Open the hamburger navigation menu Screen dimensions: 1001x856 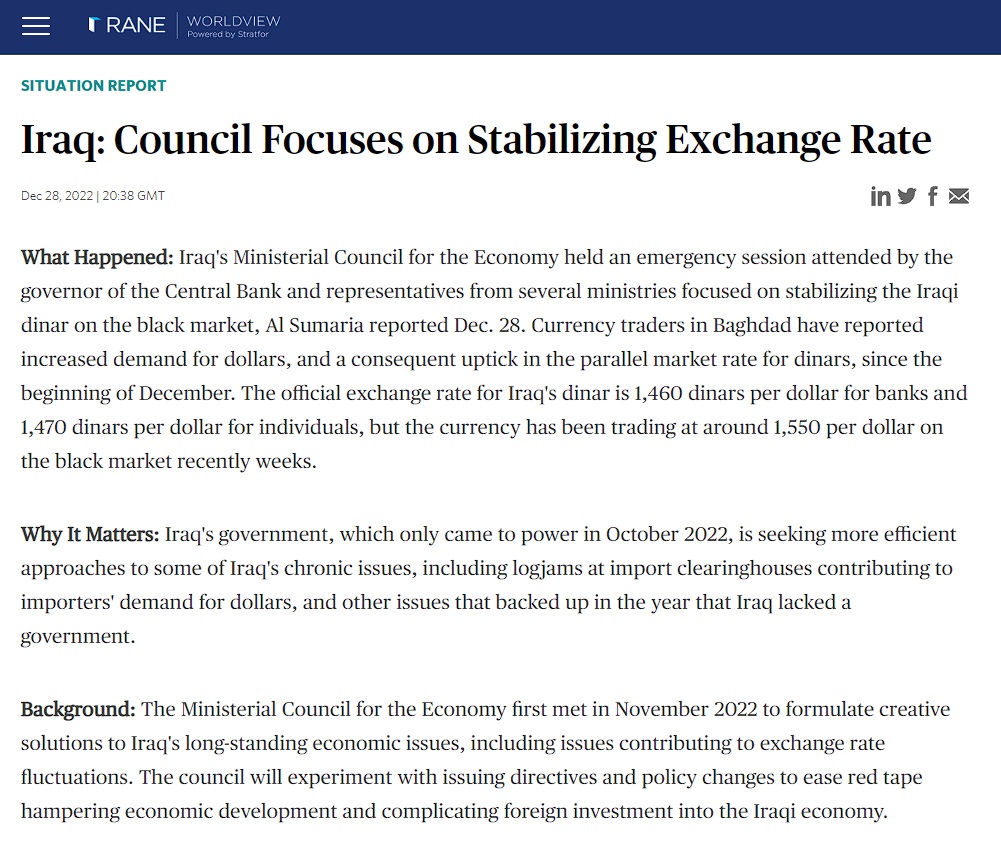pos(36,26)
